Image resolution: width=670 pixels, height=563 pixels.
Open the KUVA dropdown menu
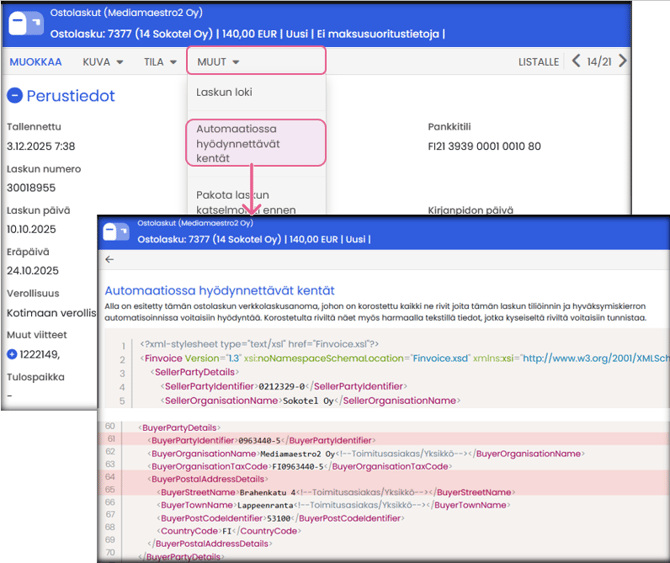(x=103, y=62)
